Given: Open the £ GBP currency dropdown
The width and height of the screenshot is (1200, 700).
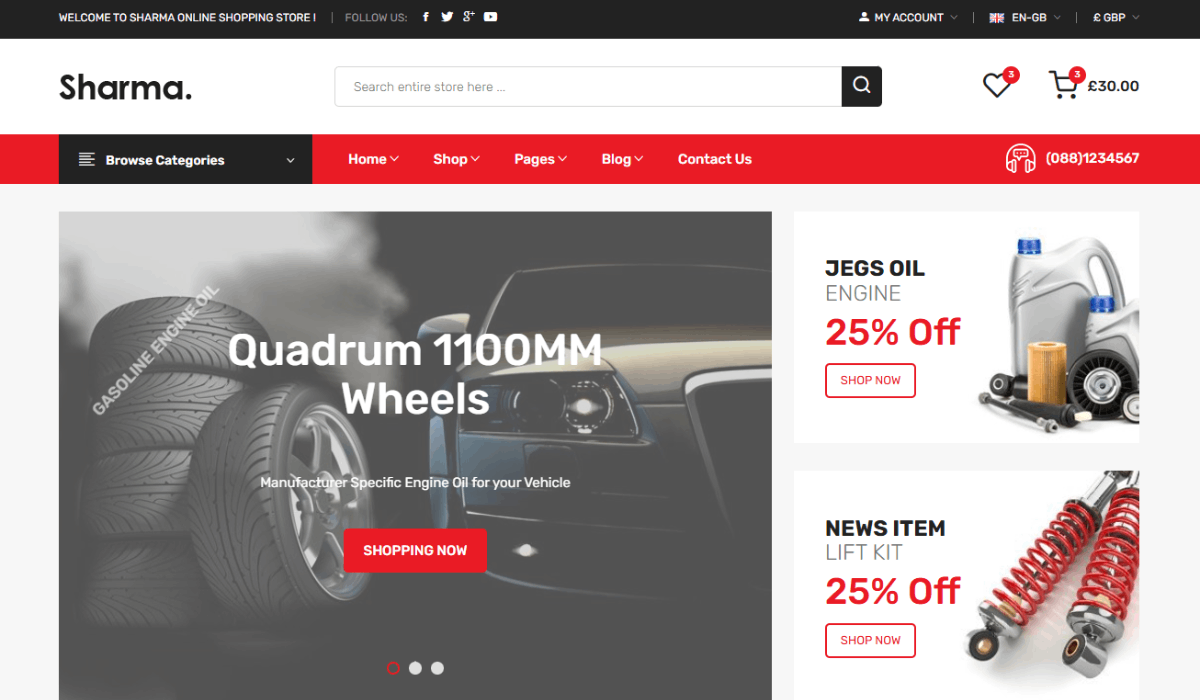Looking at the screenshot, I should (1116, 17).
